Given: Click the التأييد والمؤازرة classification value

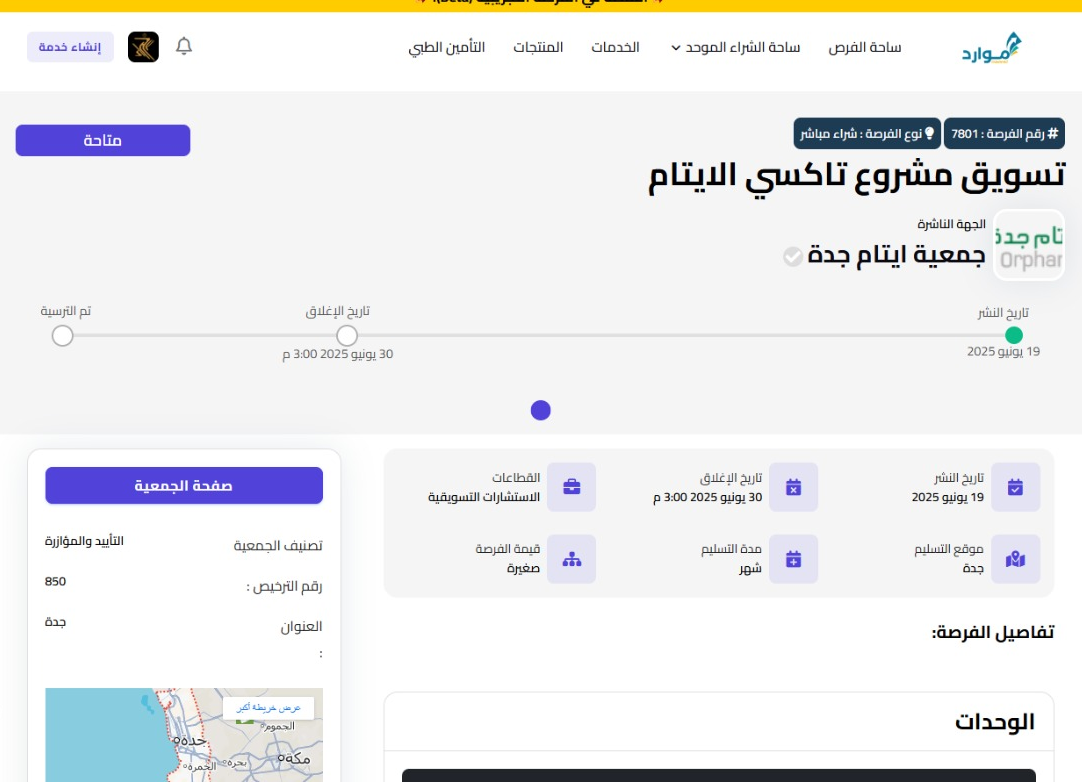Looking at the screenshot, I should [84, 541].
